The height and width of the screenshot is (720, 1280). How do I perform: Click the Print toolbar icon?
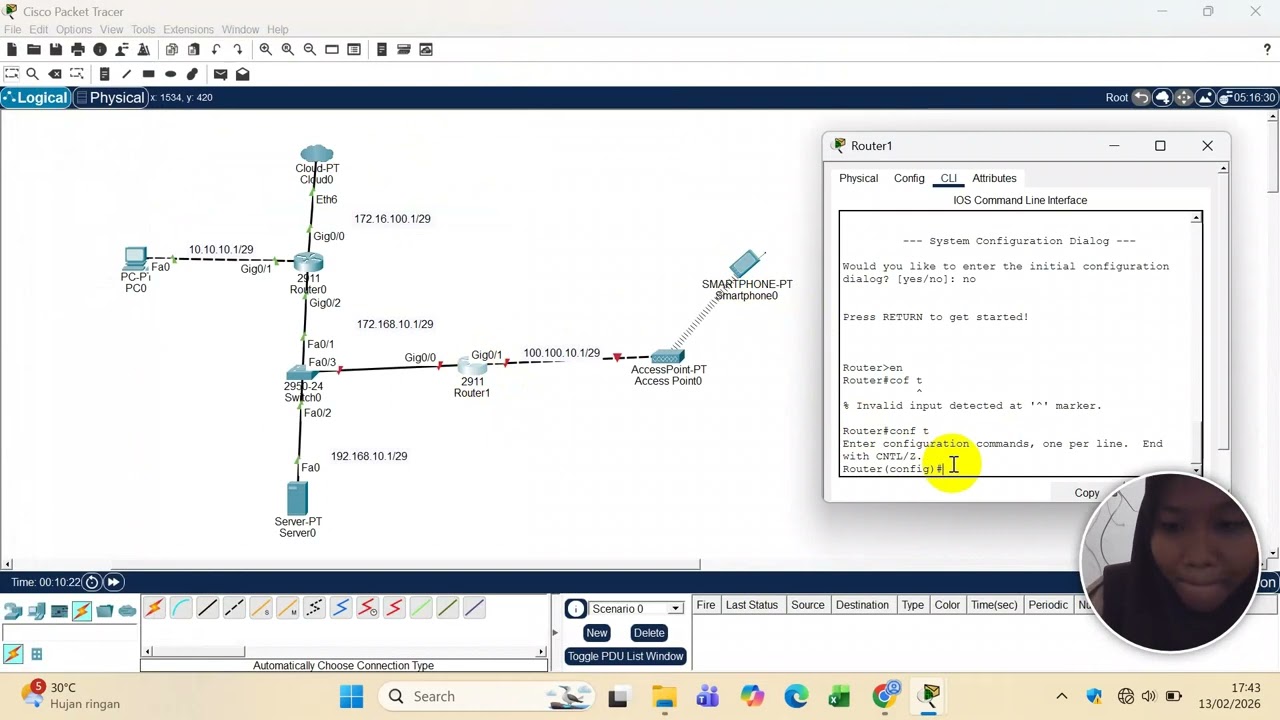(x=78, y=49)
